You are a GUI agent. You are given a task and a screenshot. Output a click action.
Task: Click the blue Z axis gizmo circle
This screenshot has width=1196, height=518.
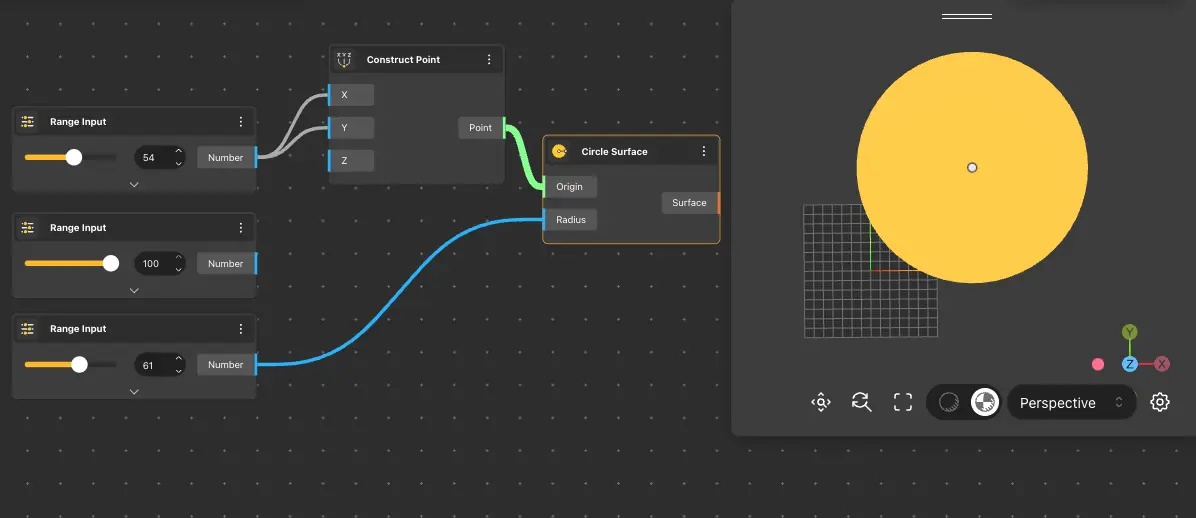click(1129, 364)
